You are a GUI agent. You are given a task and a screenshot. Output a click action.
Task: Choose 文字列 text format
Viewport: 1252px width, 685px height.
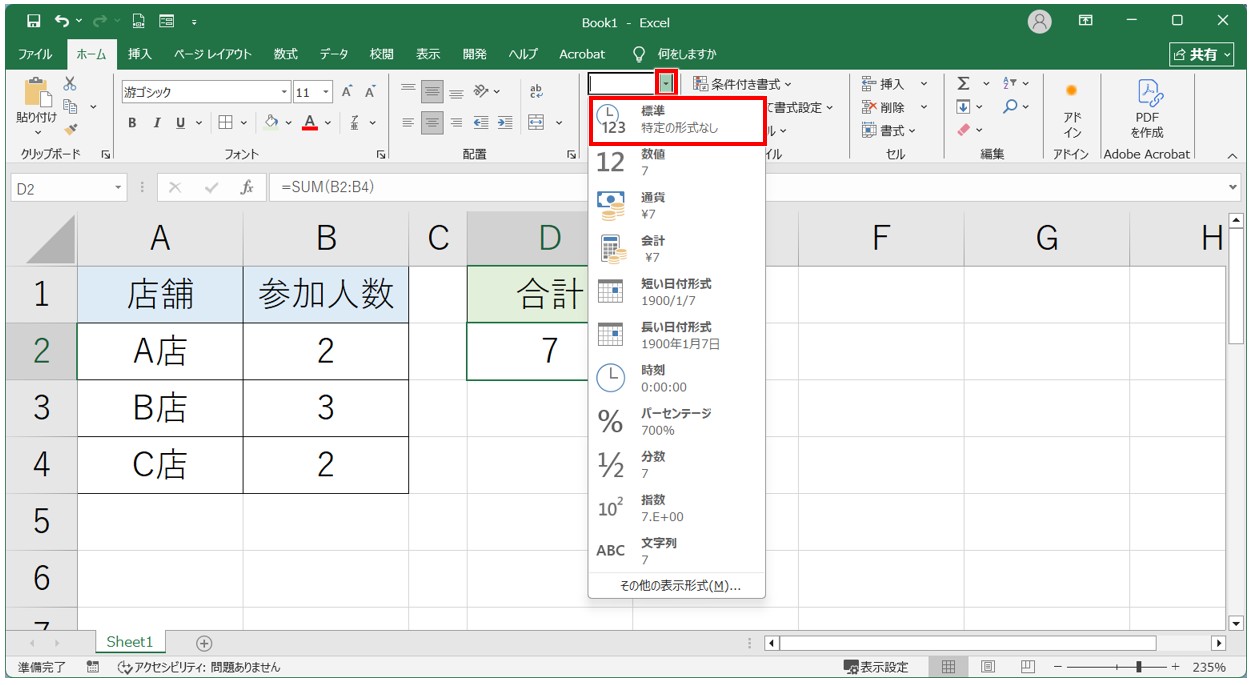tap(677, 551)
